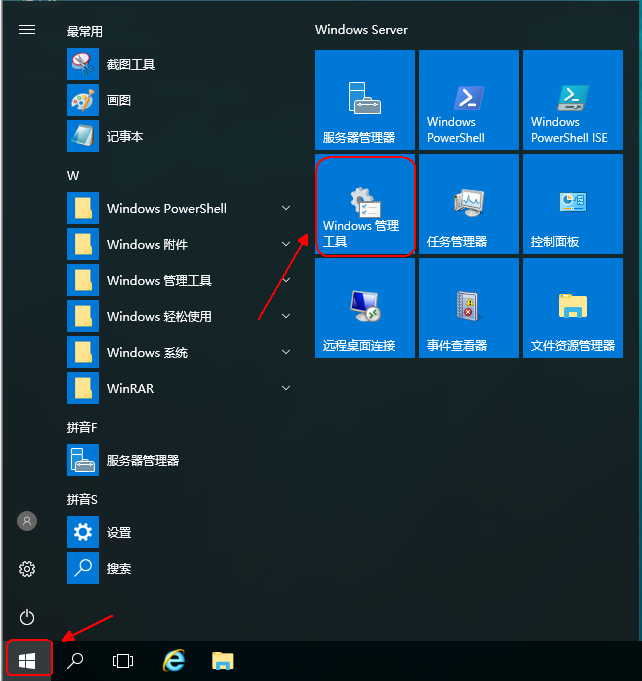The height and width of the screenshot is (681, 642).
Task: Open File Explorer from the taskbar
Action: 223,661
